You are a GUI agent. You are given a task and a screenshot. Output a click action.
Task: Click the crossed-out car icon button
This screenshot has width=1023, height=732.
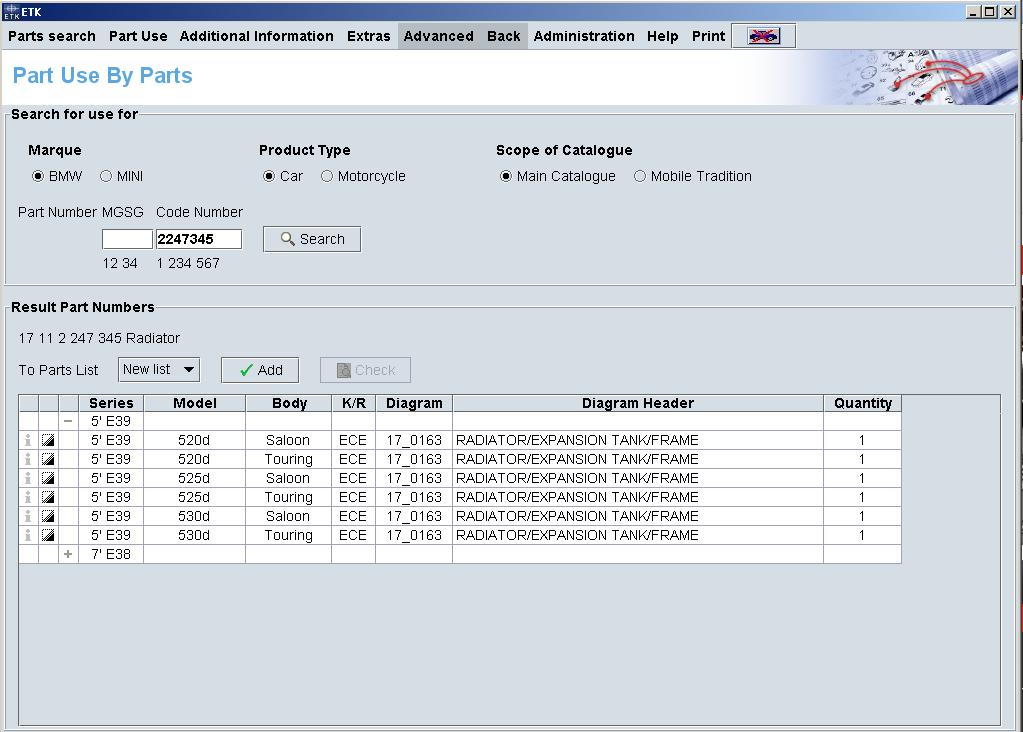(763, 36)
